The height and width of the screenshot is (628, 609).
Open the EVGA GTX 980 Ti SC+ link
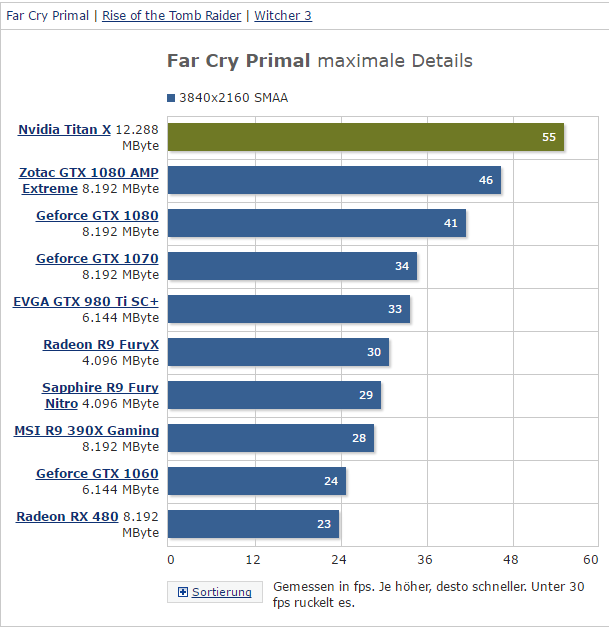click(86, 302)
